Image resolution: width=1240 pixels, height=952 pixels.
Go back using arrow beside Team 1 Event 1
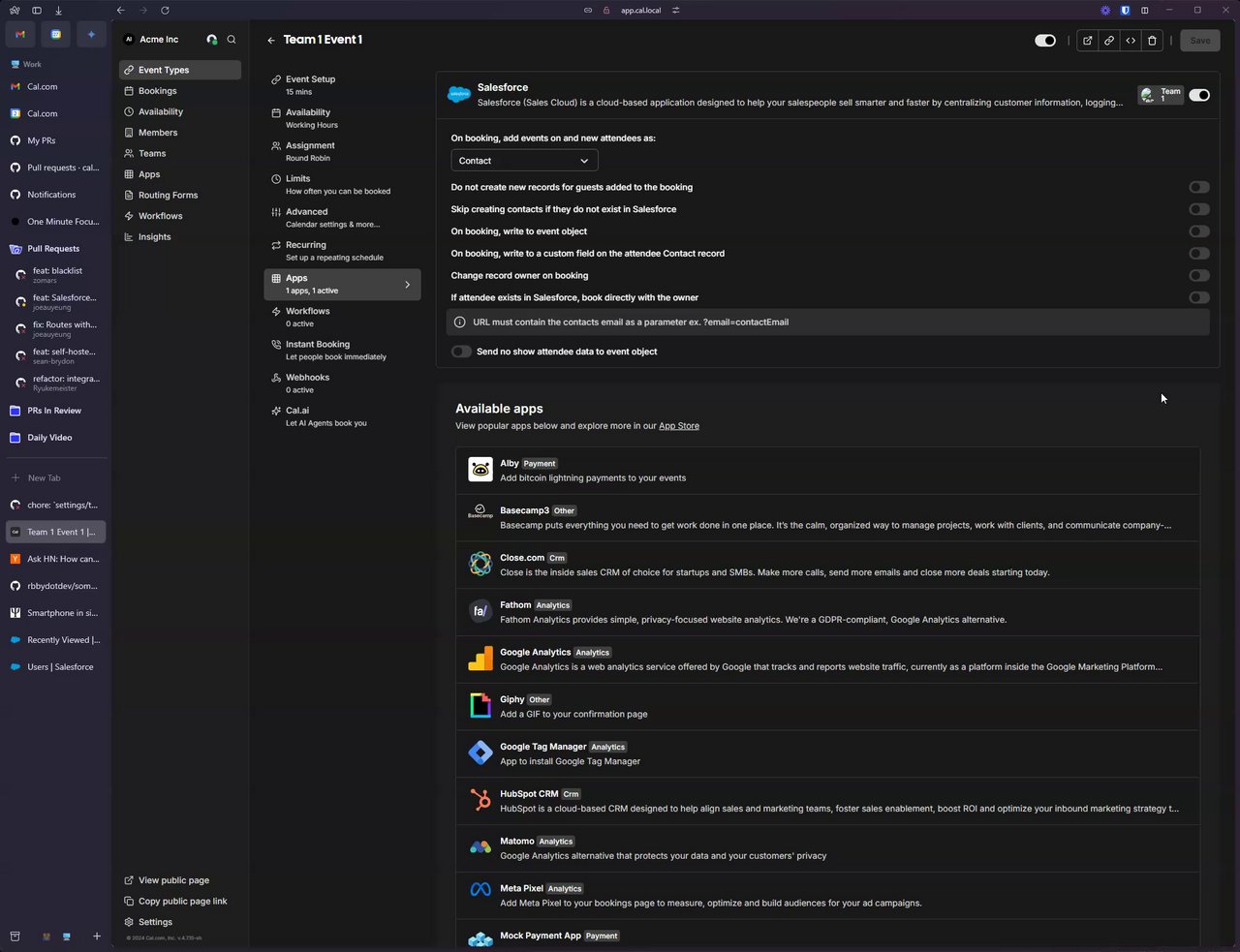[x=271, y=41]
